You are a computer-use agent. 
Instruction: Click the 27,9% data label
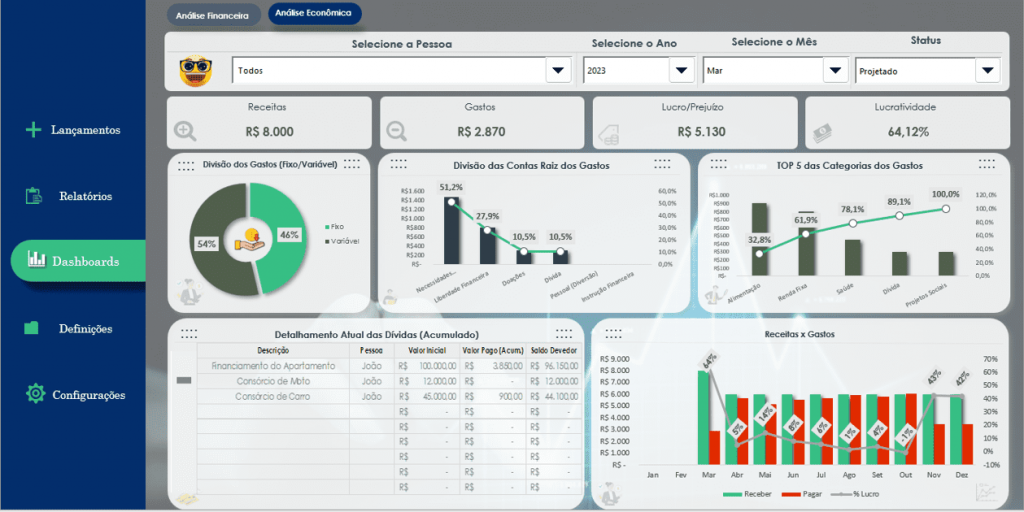point(488,216)
